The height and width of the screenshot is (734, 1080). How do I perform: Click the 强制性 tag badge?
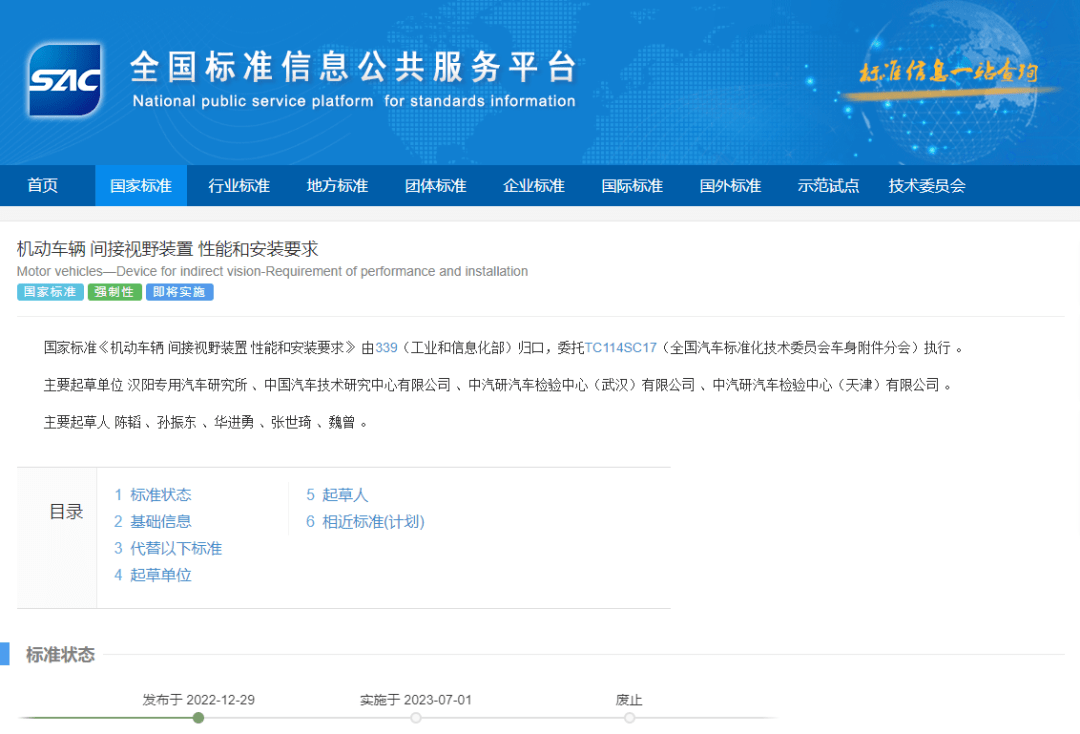coord(114,292)
